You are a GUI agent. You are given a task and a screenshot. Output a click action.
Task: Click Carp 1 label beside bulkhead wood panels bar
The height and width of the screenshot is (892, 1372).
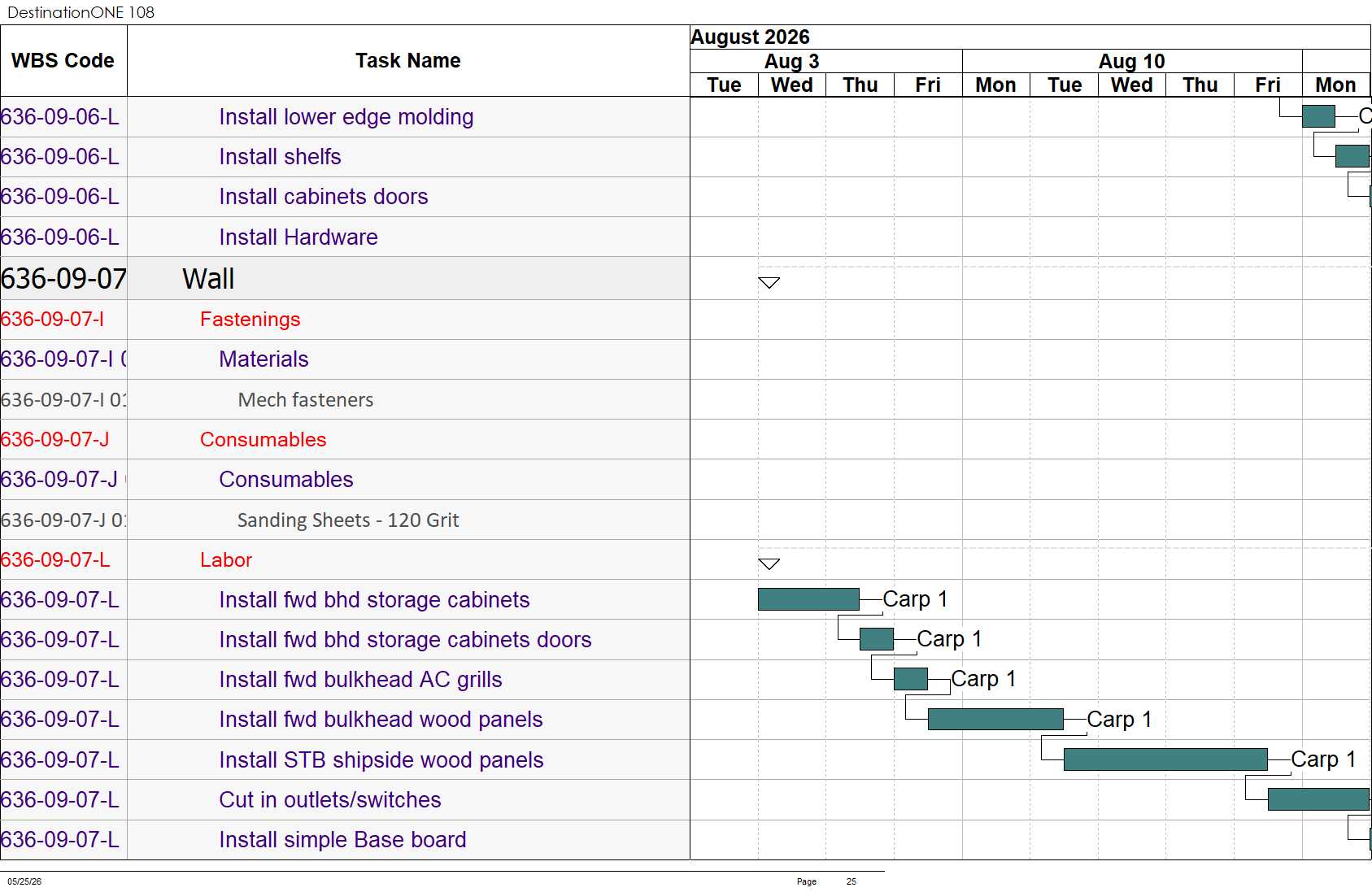(x=1120, y=720)
